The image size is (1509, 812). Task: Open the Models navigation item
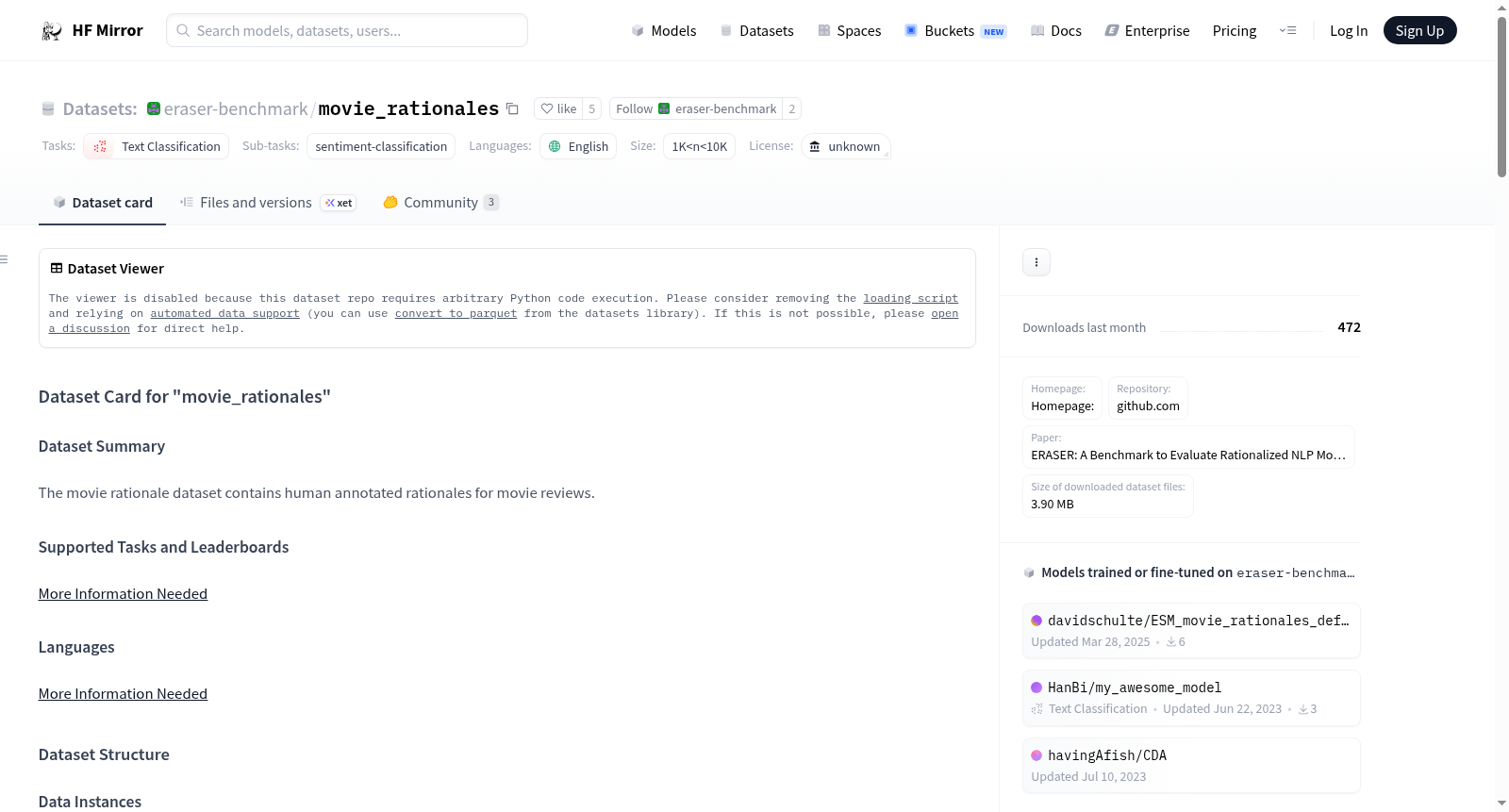[664, 30]
